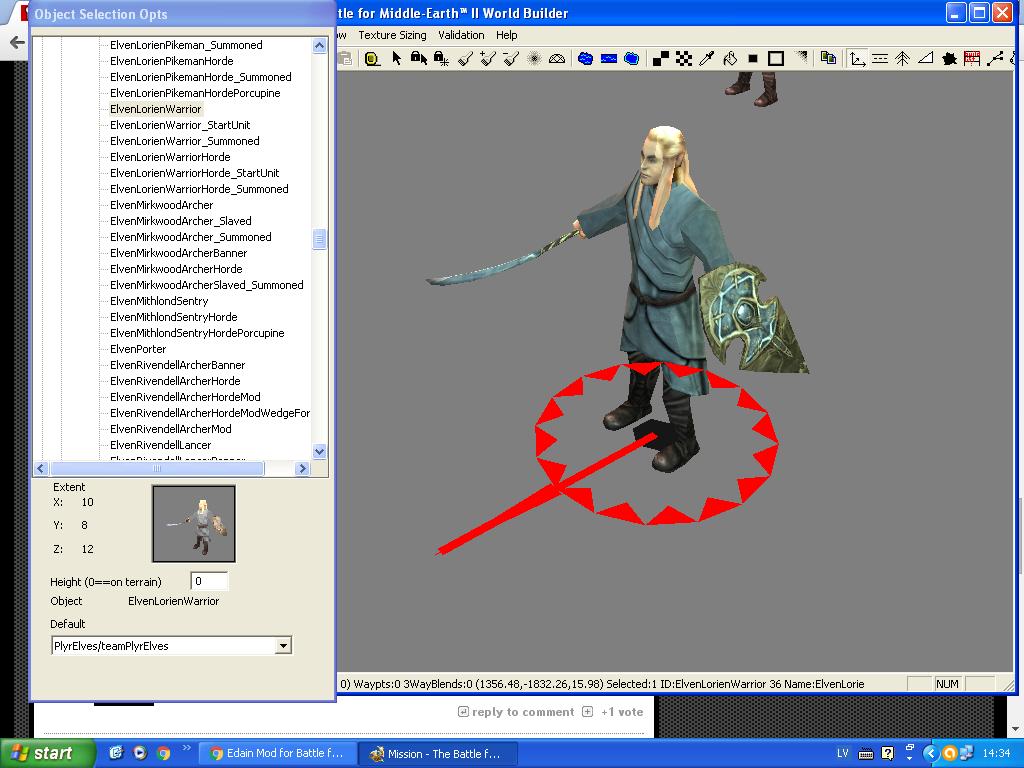Launch Chrome from the quick launch bar
Screen dimensions: 1024x768
point(163,753)
